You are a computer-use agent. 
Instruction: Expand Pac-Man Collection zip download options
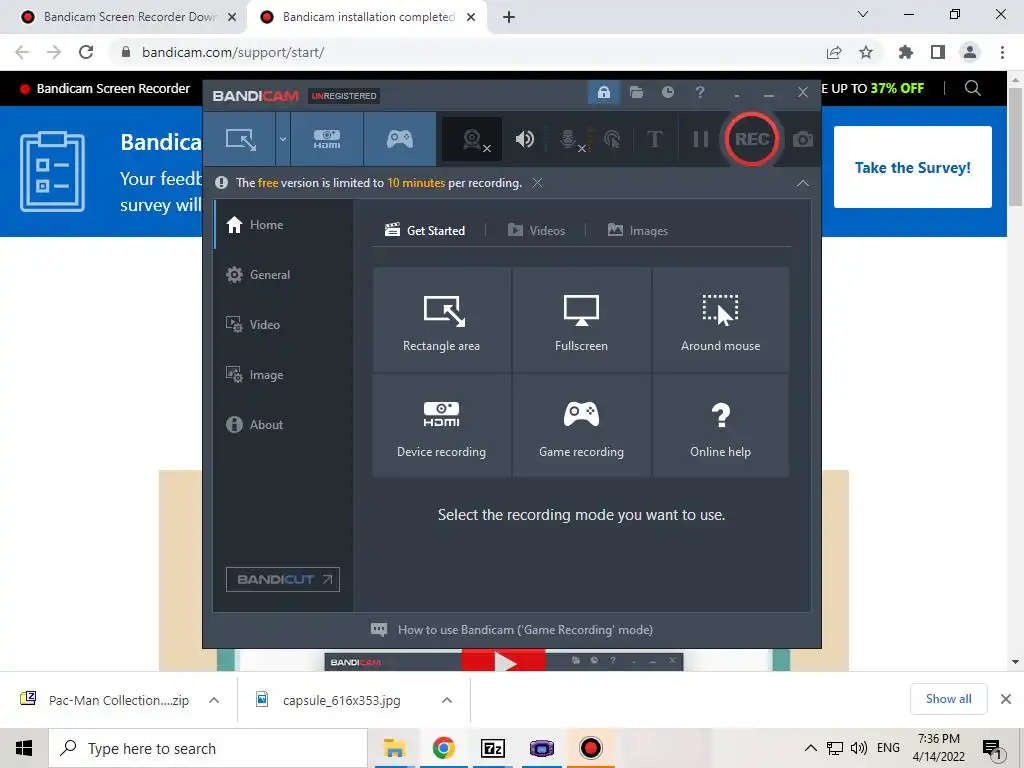point(214,700)
